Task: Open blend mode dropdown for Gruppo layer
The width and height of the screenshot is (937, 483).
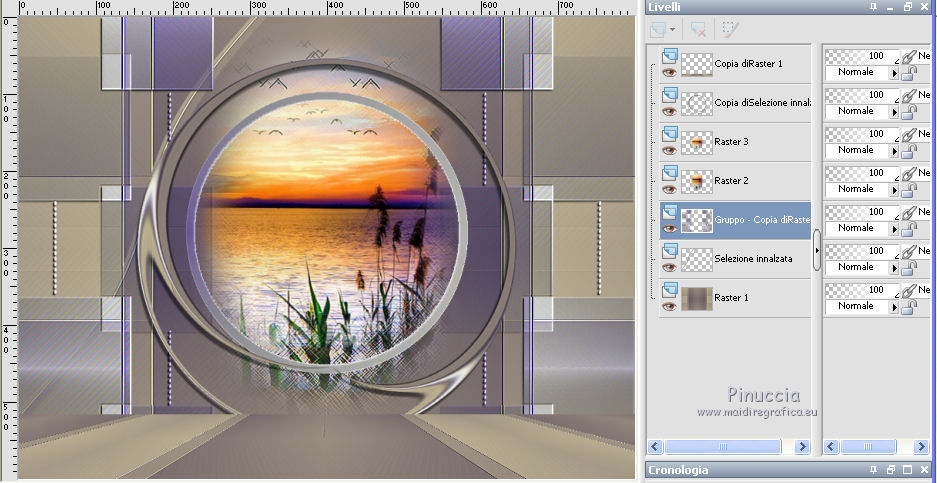Action: [x=895, y=228]
